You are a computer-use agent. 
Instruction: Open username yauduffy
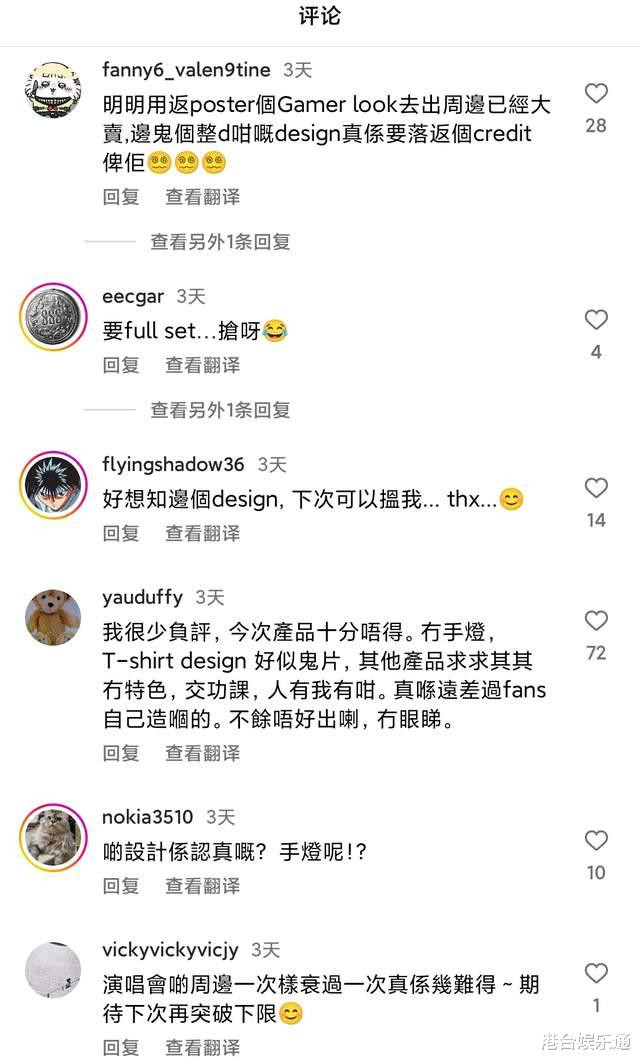pos(142,597)
